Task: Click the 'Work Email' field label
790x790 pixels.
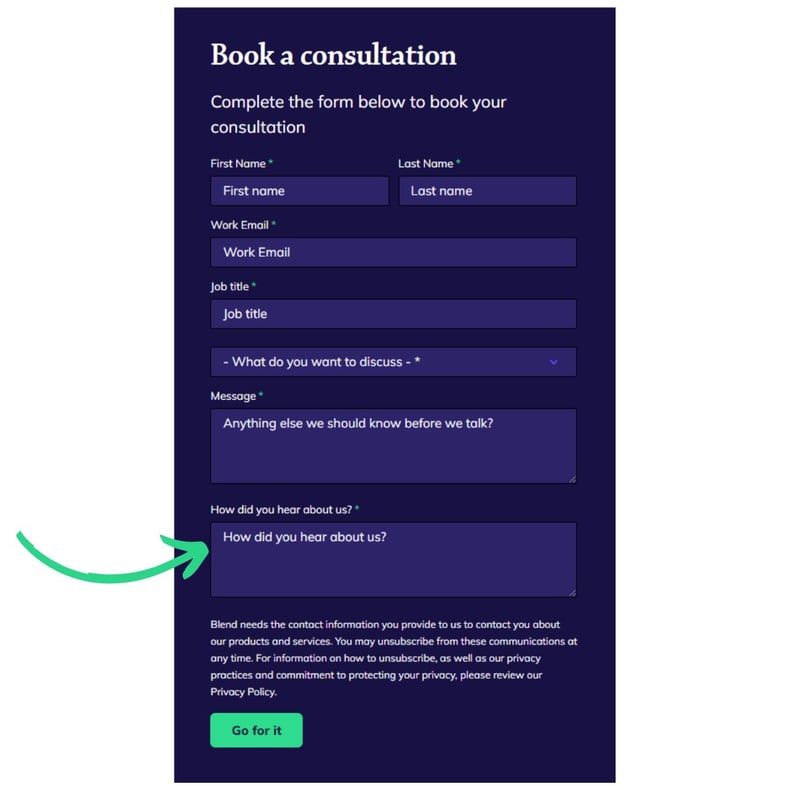Action: coord(239,225)
